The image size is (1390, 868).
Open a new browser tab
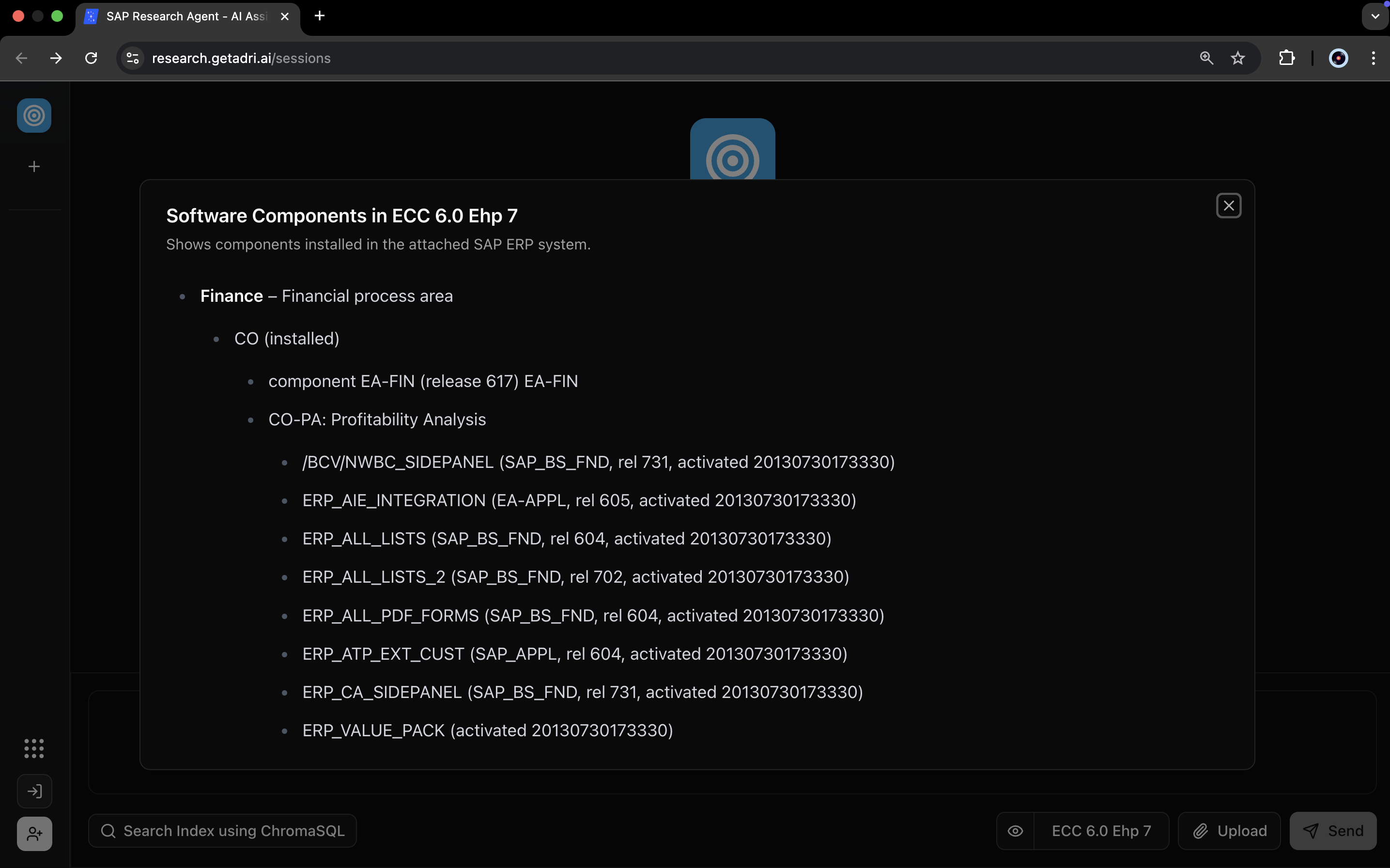pyautogui.click(x=320, y=16)
